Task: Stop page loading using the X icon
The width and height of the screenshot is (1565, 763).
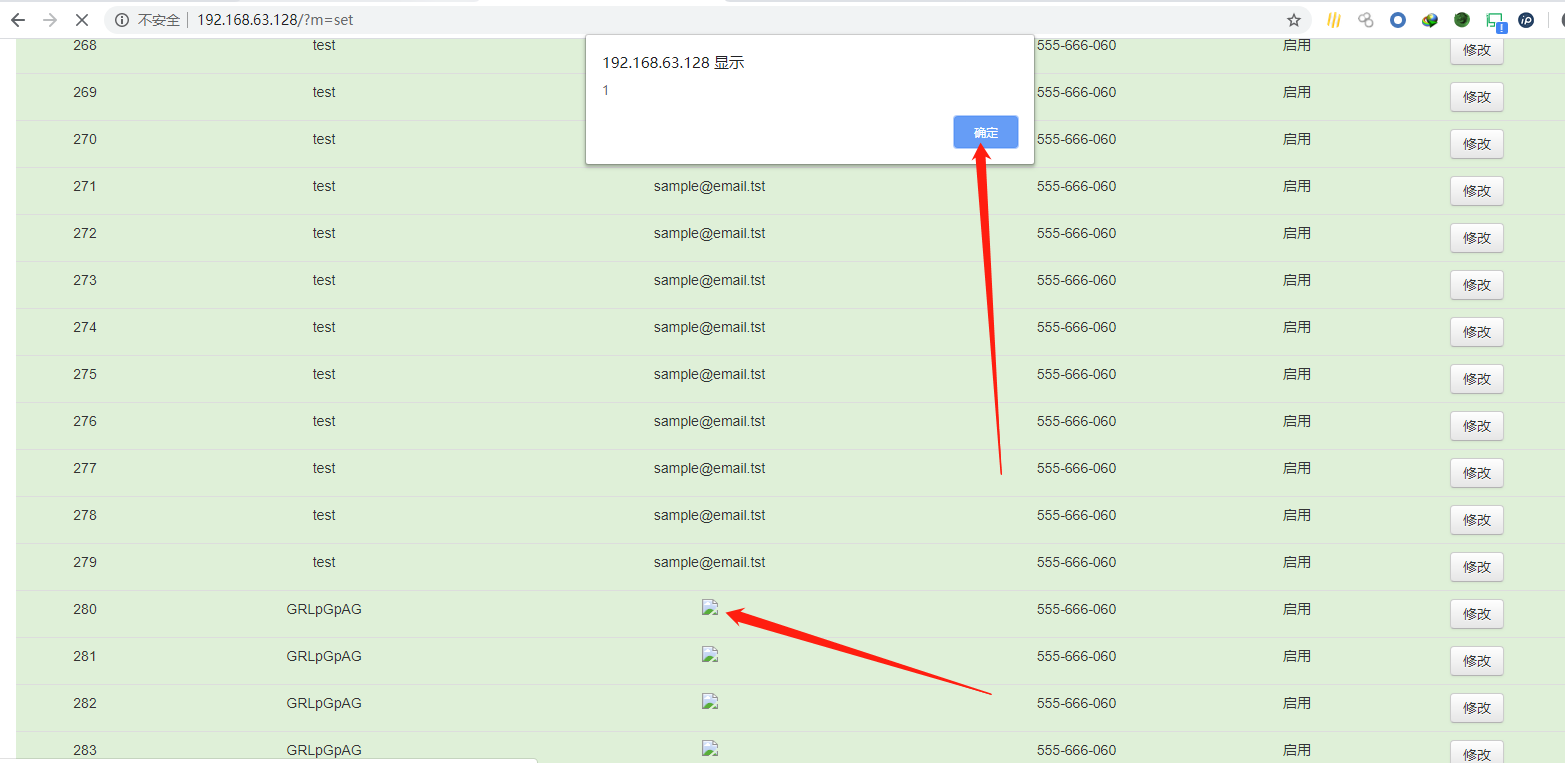Action: coord(82,19)
